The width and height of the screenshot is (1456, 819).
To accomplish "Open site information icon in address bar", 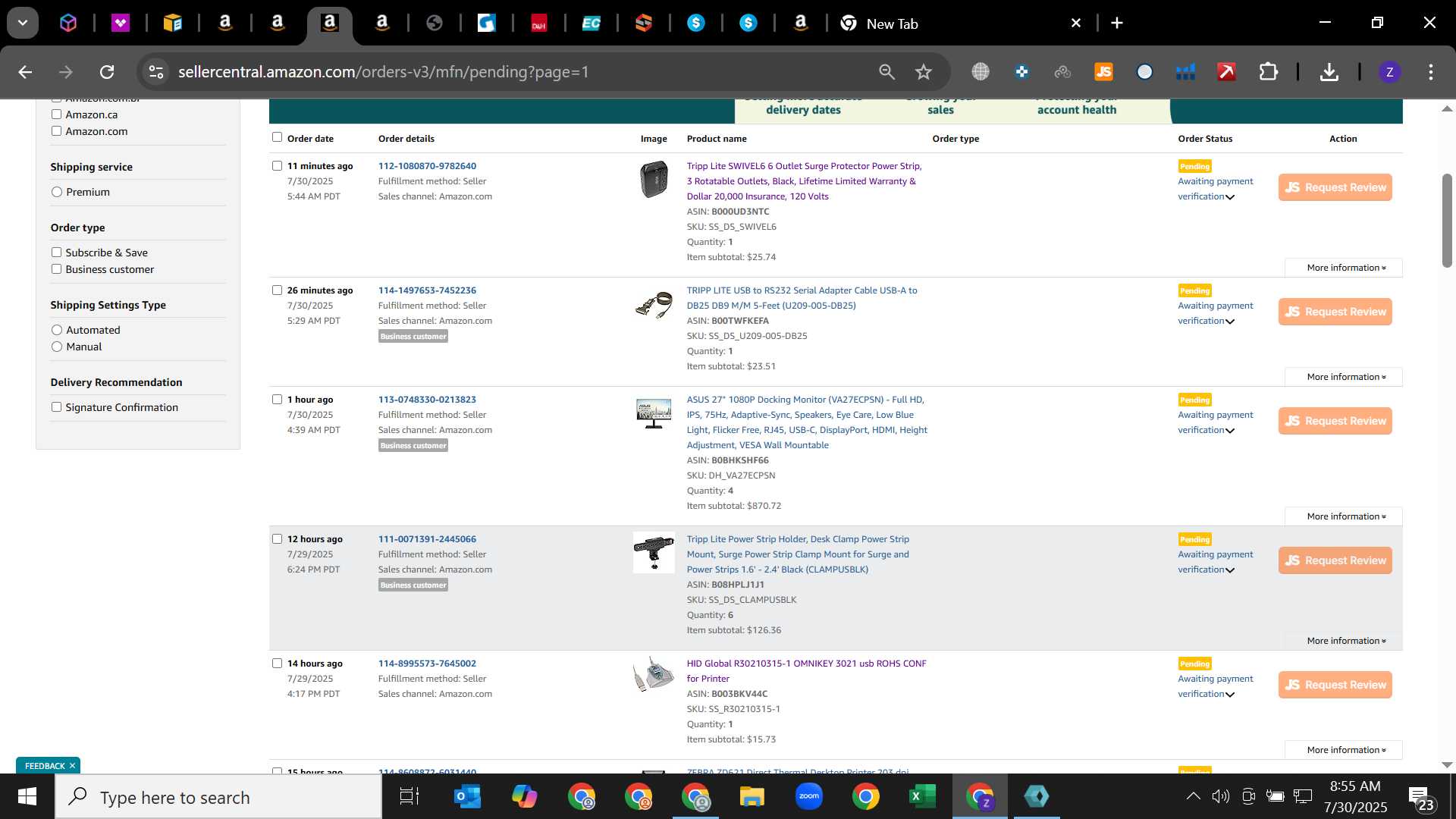I will point(156,72).
